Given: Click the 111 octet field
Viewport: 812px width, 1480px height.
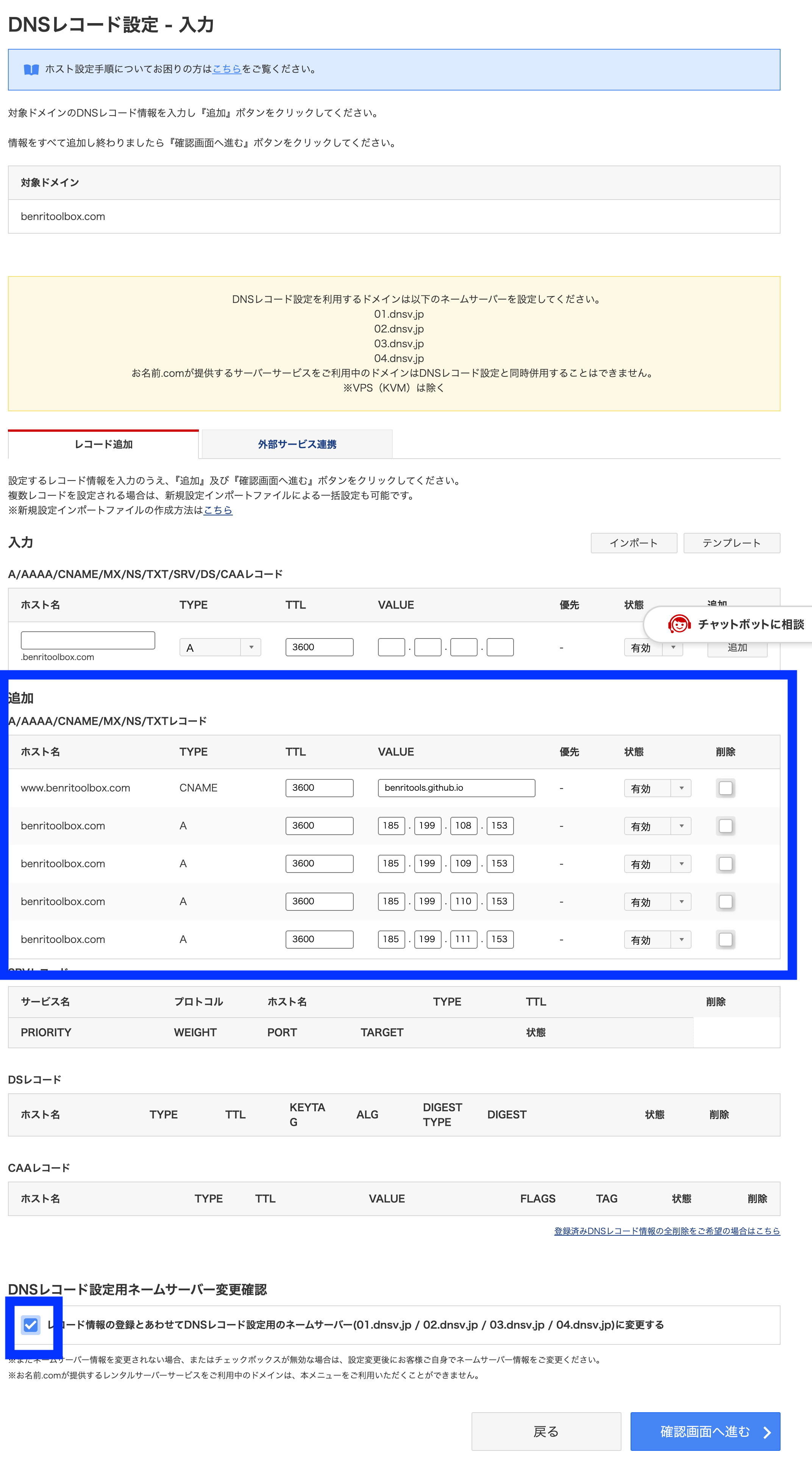Looking at the screenshot, I should [464, 939].
